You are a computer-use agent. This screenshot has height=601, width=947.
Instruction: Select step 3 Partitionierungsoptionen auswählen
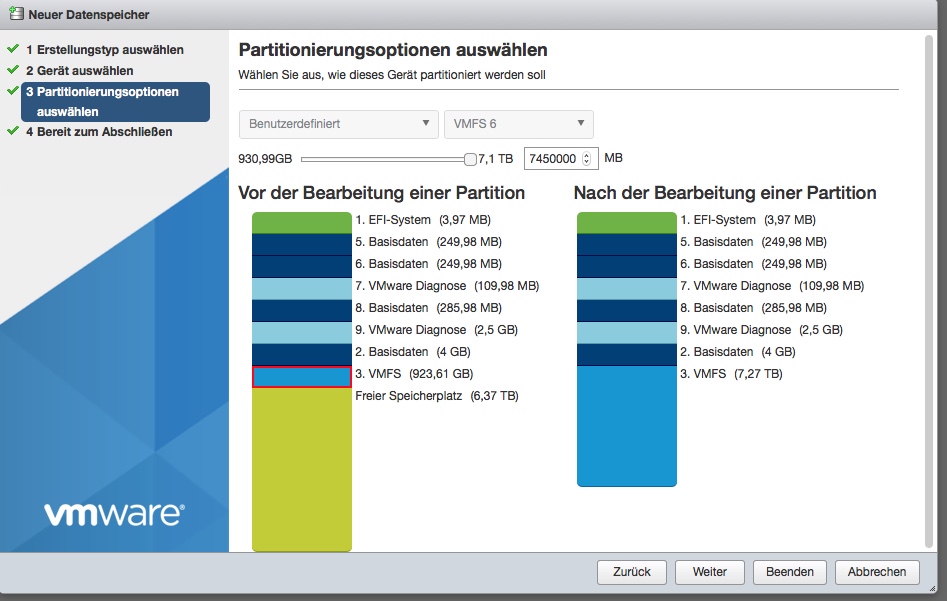coord(114,102)
